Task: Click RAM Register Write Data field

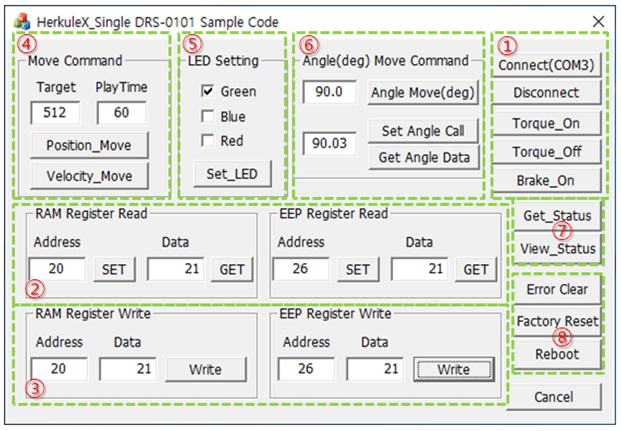Action: 128,369
